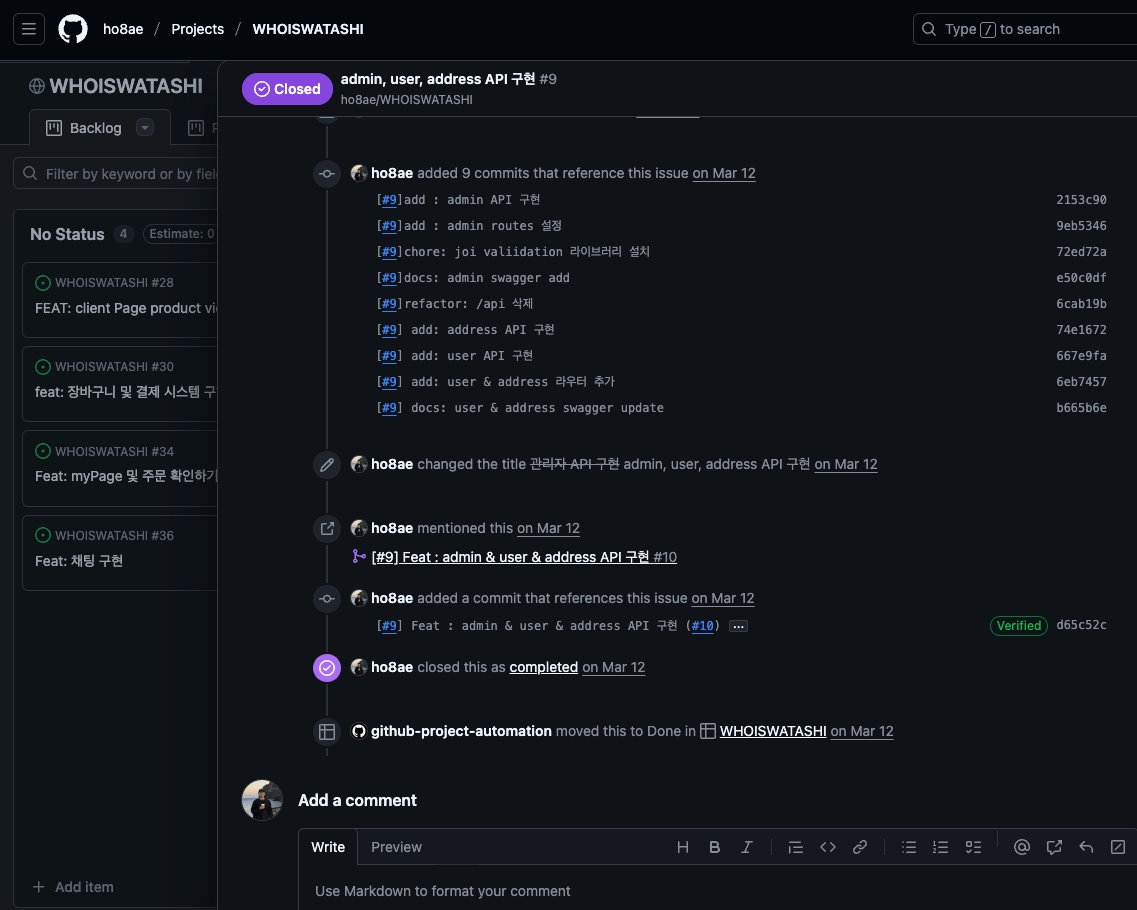Open card Feat: 채팅 구현
This screenshot has width=1137, height=910.
tap(120, 553)
